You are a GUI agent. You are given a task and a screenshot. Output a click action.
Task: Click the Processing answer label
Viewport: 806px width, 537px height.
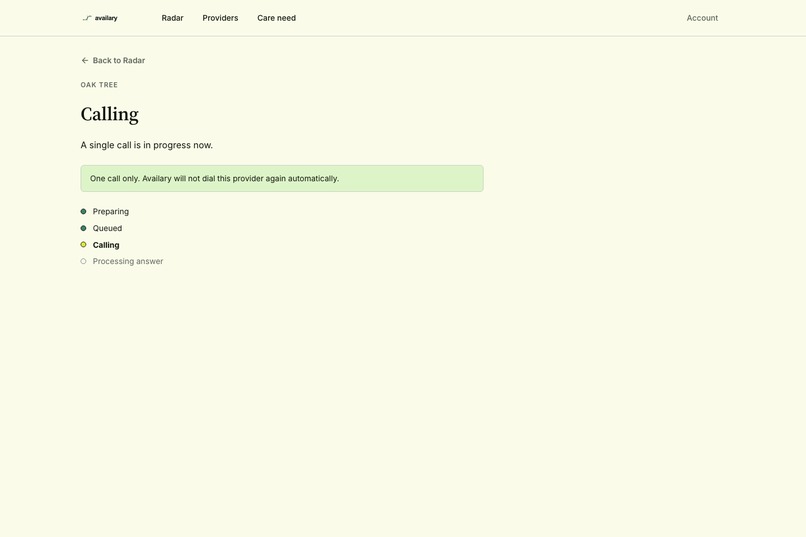(x=128, y=261)
